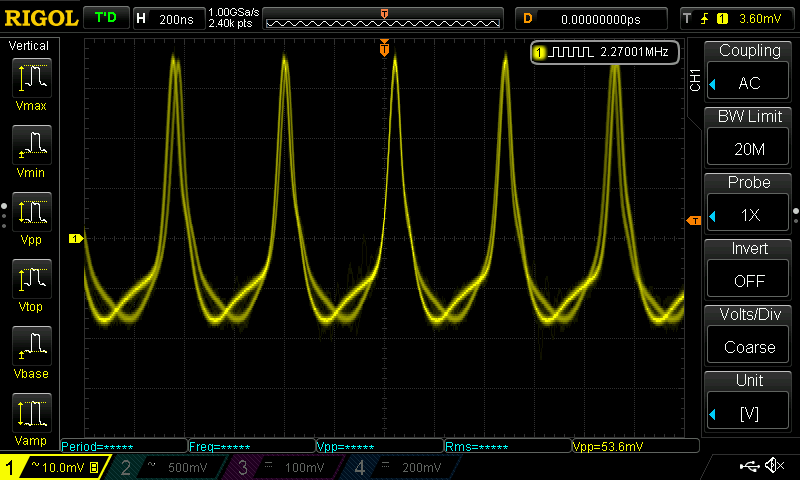Click the RIGOL logo
Screen dimensions: 800x480
(41, 18)
